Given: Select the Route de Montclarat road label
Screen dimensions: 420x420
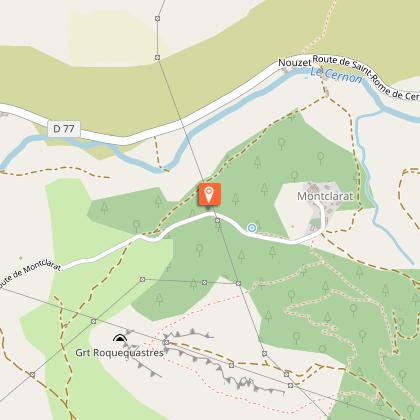Looking at the screenshot, I should [x=30, y=273].
